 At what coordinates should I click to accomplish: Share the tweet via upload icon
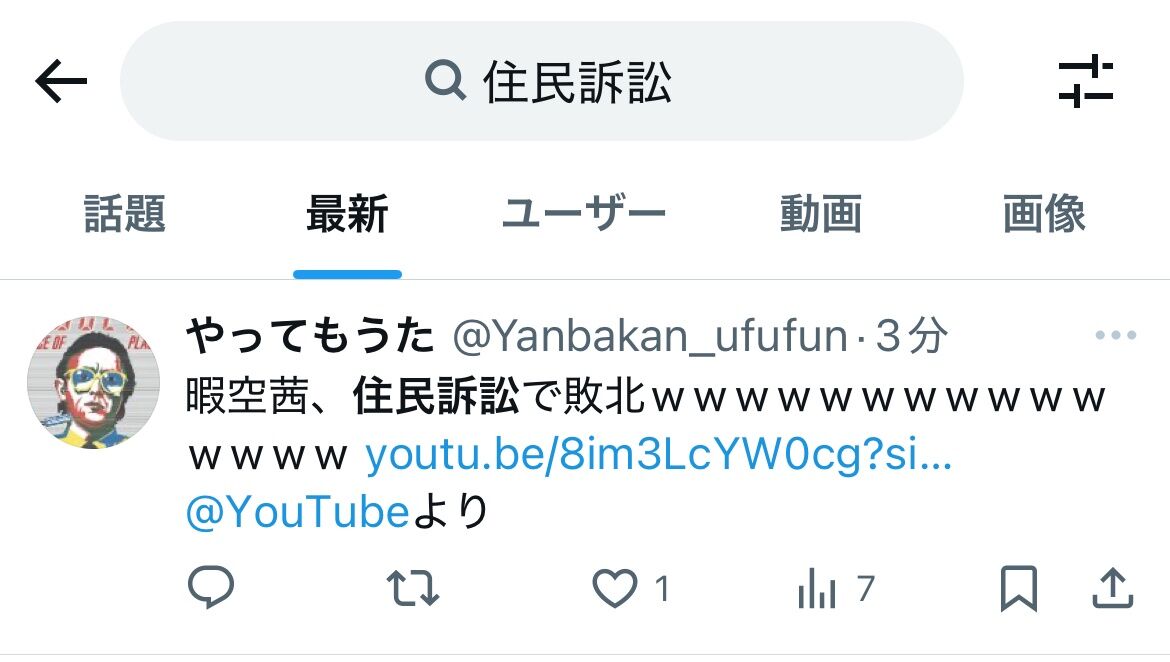(1113, 588)
